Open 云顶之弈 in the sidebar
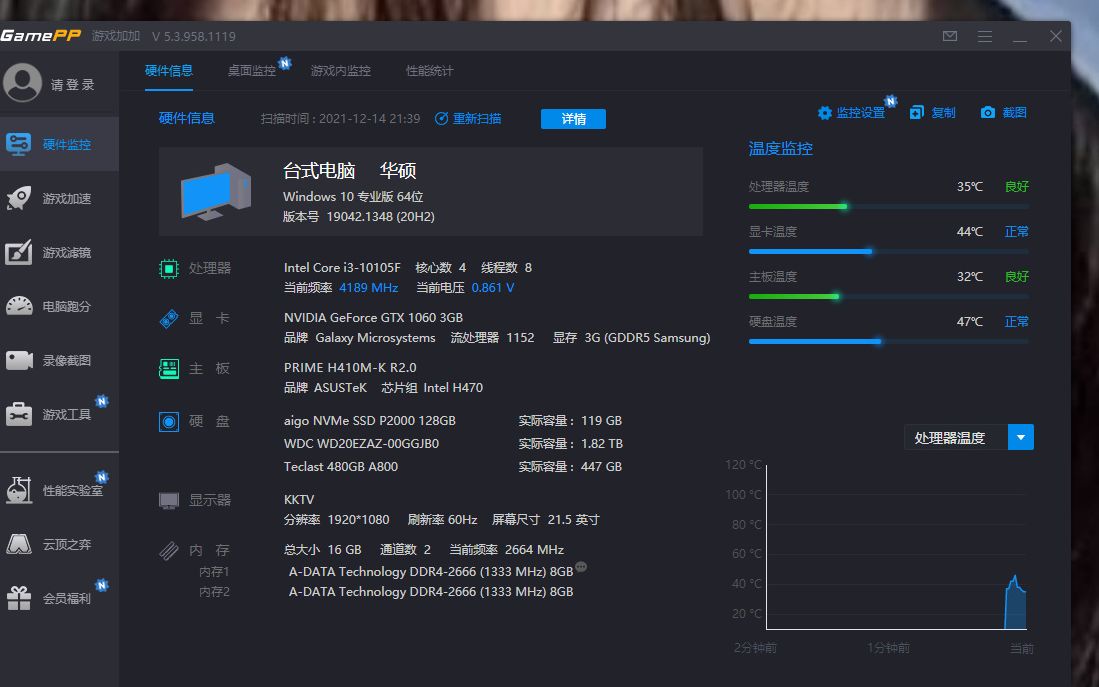The width and height of the screenshot is (1099, 687). click(x=60, y=544)
